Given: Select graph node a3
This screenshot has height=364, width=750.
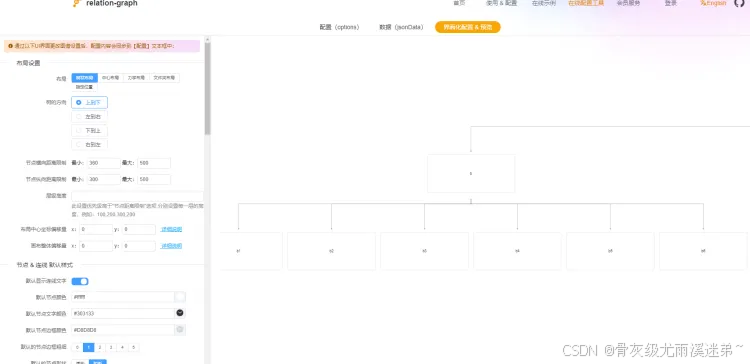Looking at the screenshot, I should point(424,251).
